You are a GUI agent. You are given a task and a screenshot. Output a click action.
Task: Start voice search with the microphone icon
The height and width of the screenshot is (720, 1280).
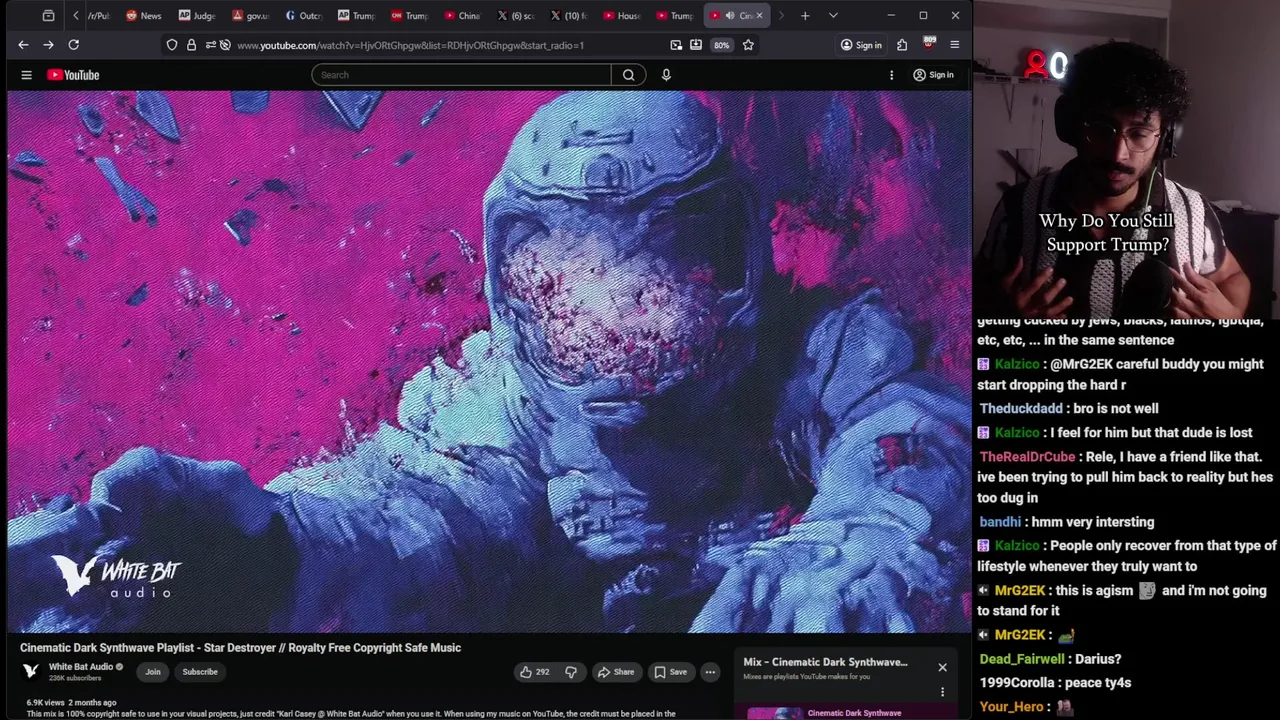click(x=666, y=75)
